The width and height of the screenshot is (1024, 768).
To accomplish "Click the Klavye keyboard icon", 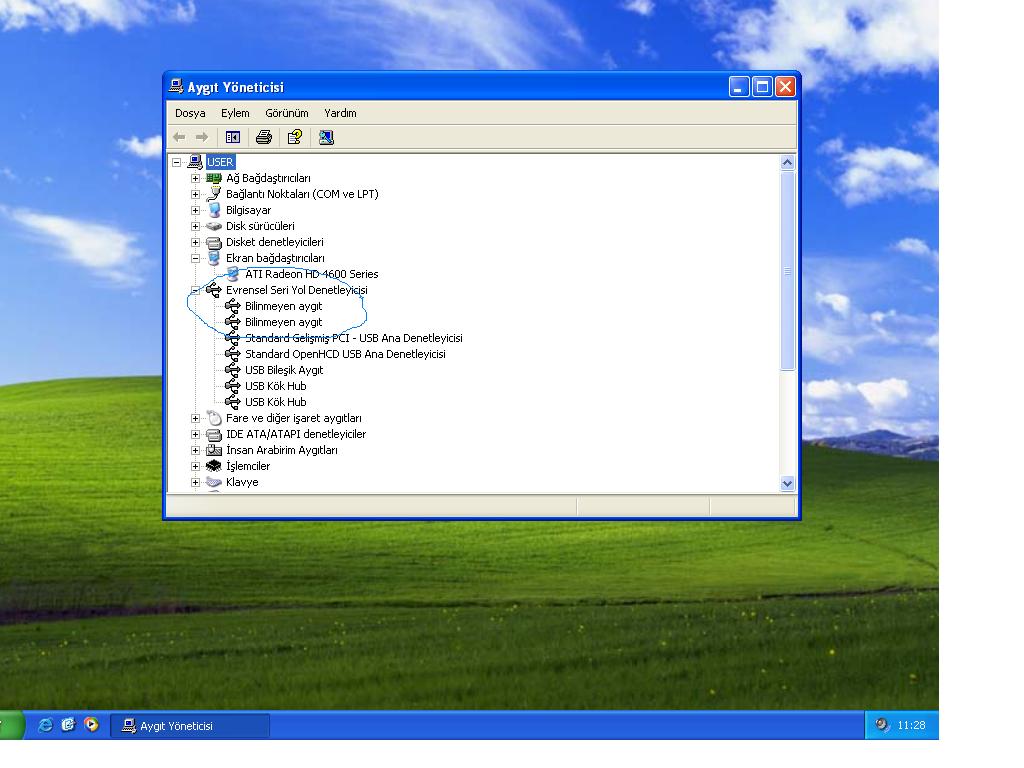I will coord(214,482).
